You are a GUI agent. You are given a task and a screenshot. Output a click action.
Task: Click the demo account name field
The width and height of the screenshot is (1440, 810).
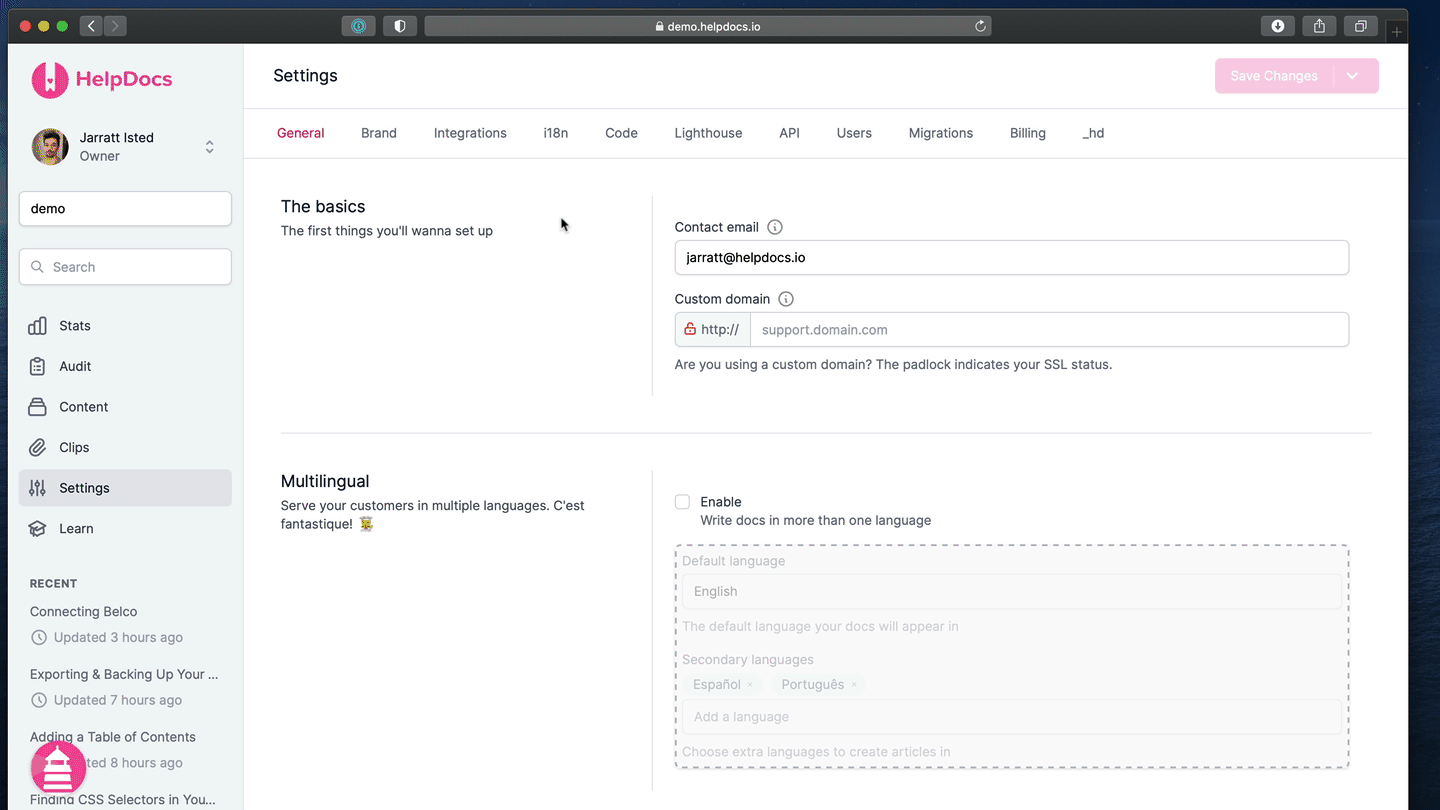[x=125, y=209]
